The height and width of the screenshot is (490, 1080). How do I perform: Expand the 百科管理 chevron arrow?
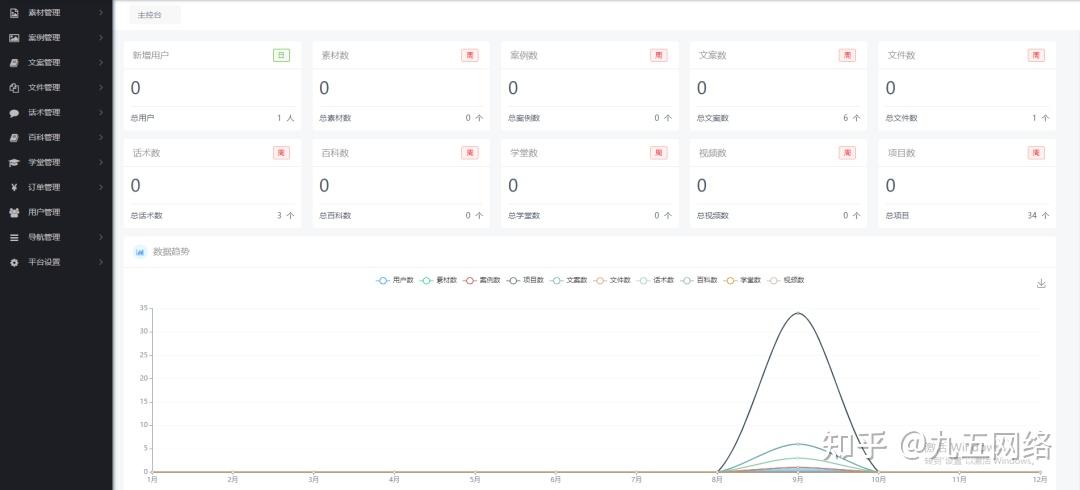tap(101, 137)
